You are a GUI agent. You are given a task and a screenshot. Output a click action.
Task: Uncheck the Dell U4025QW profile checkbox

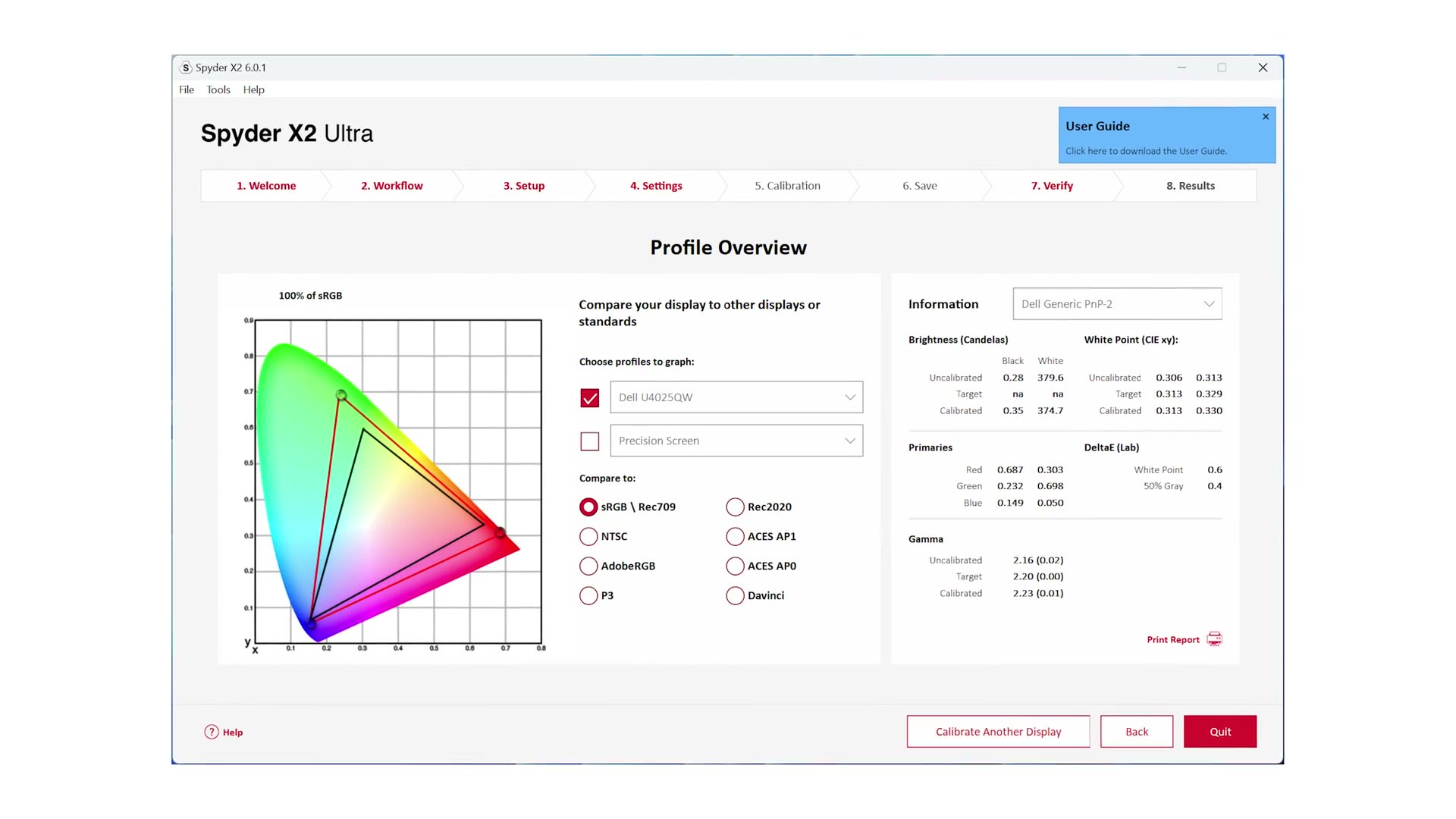[590, 398]
